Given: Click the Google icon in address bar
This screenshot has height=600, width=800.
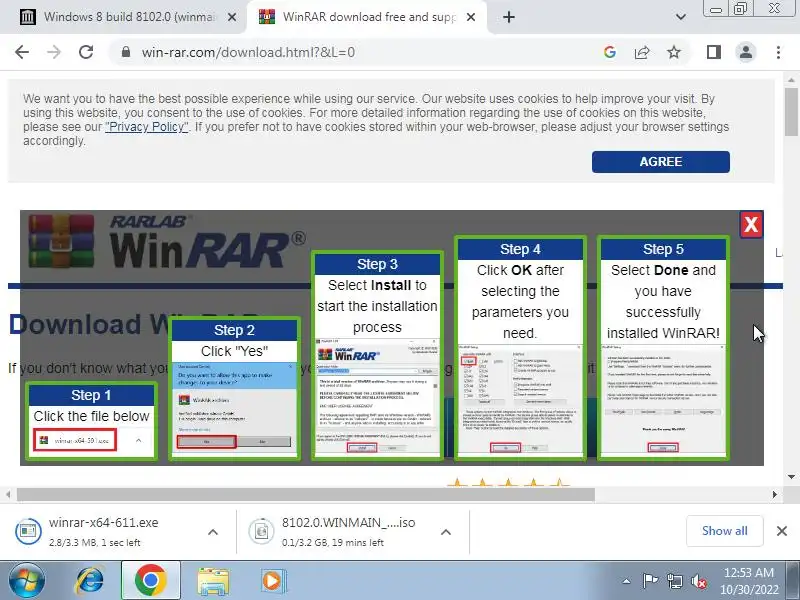Looking at the screenshot, I should (x=610, y=52).
